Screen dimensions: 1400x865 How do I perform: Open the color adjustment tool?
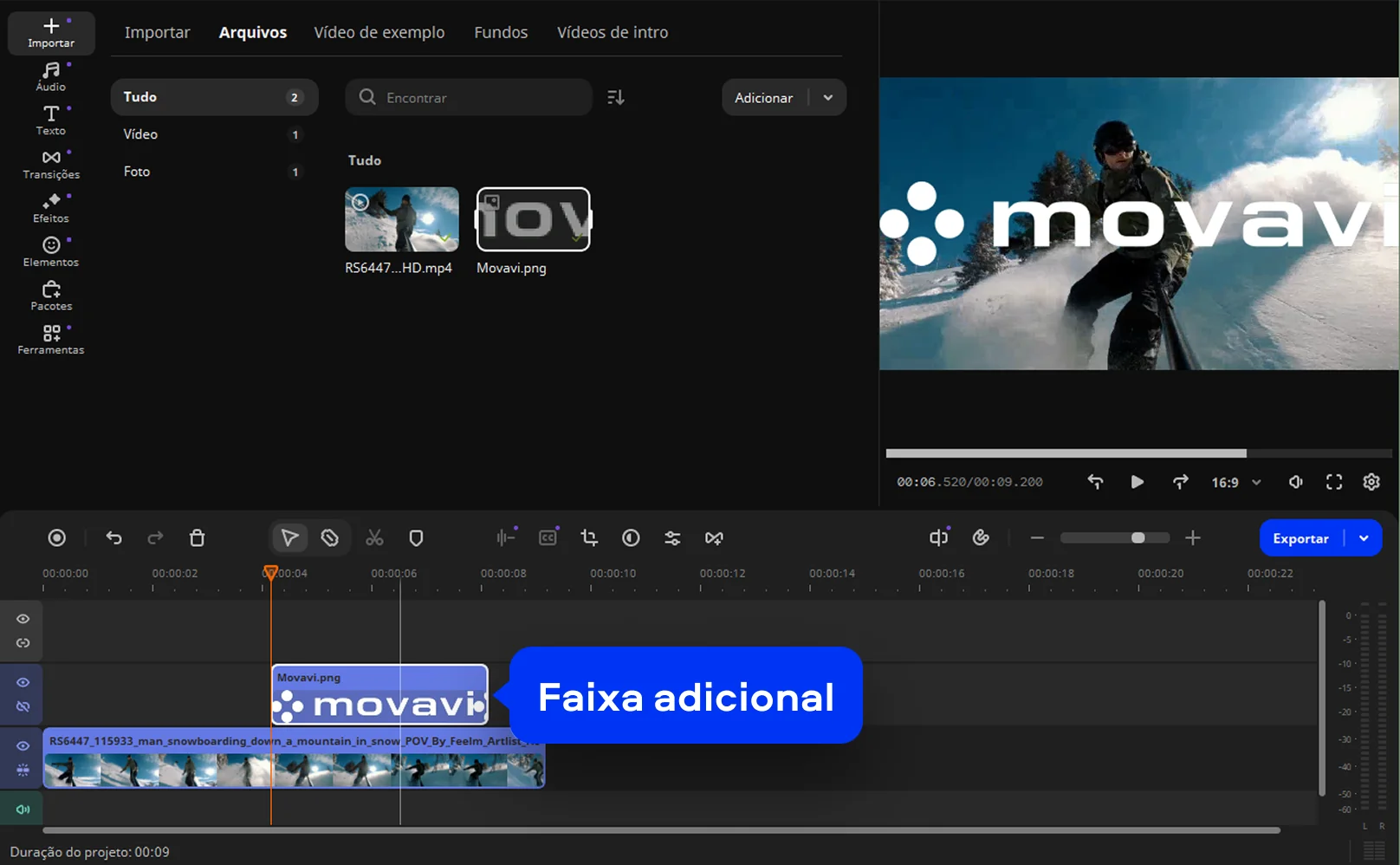click(x=631, y=538)
